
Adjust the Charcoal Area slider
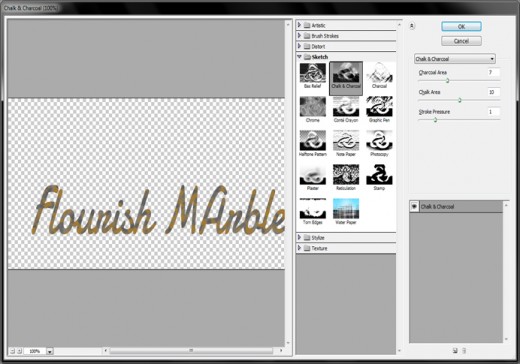(x=447, y=80)
